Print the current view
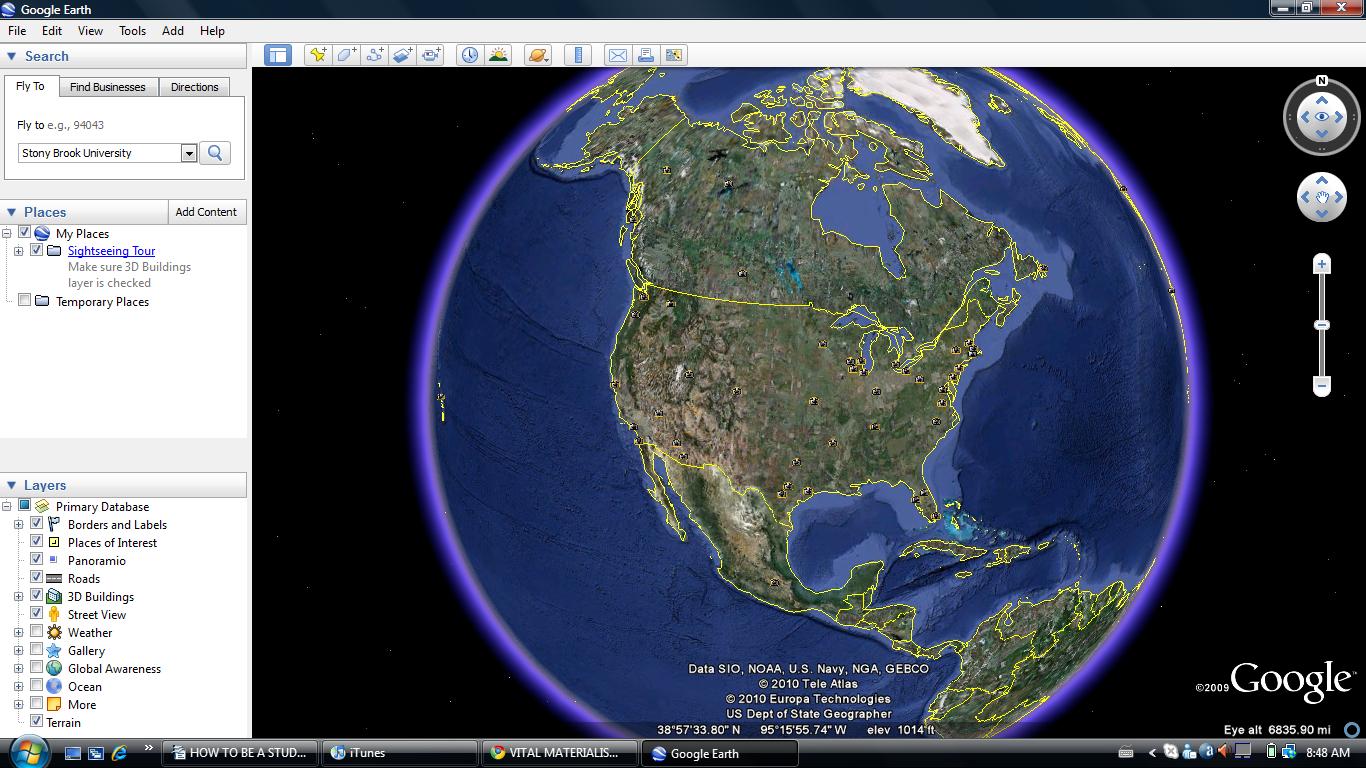 pos(645,55)
